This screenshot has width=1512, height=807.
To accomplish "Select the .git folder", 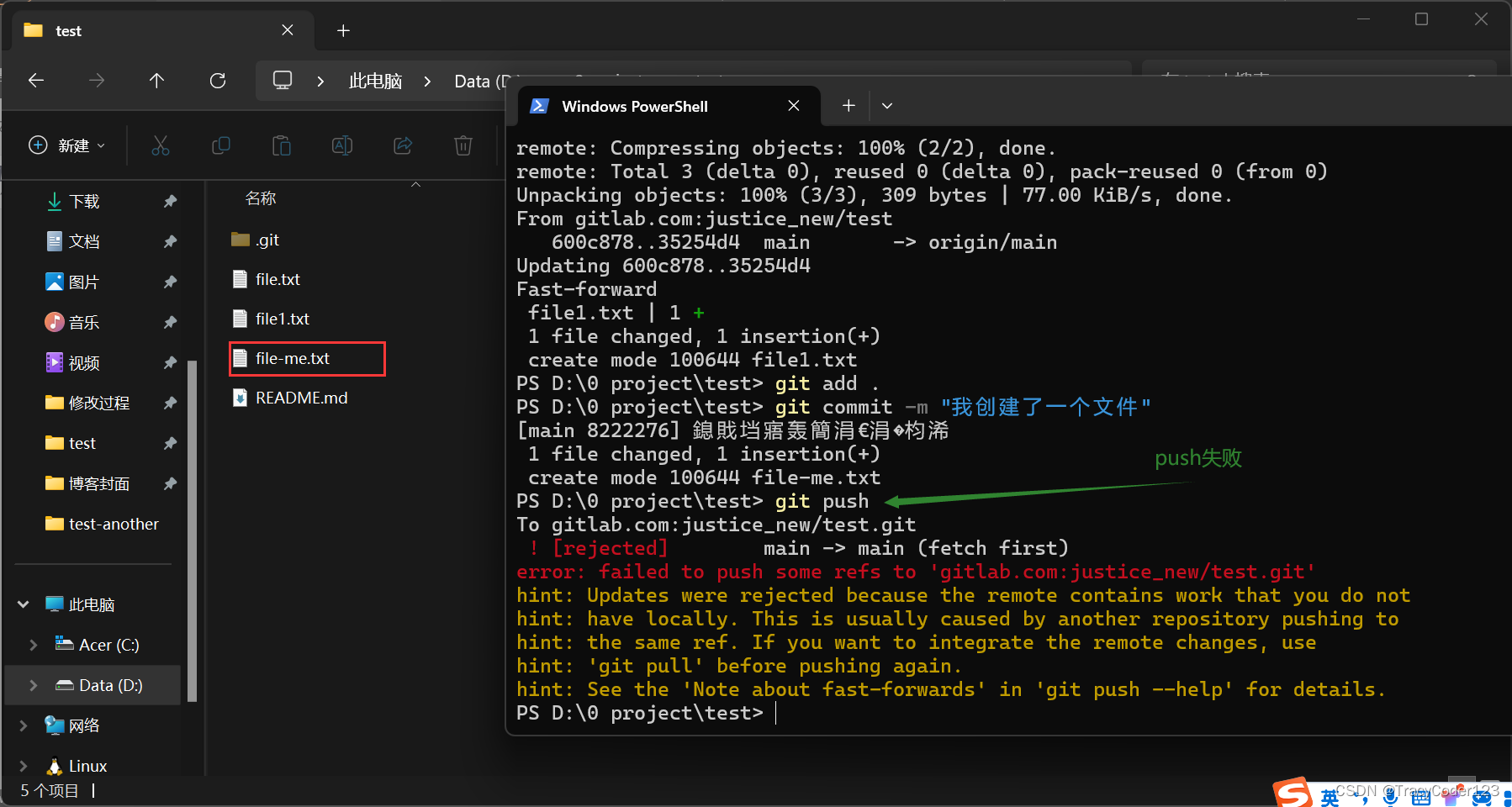I will [267, 240].
